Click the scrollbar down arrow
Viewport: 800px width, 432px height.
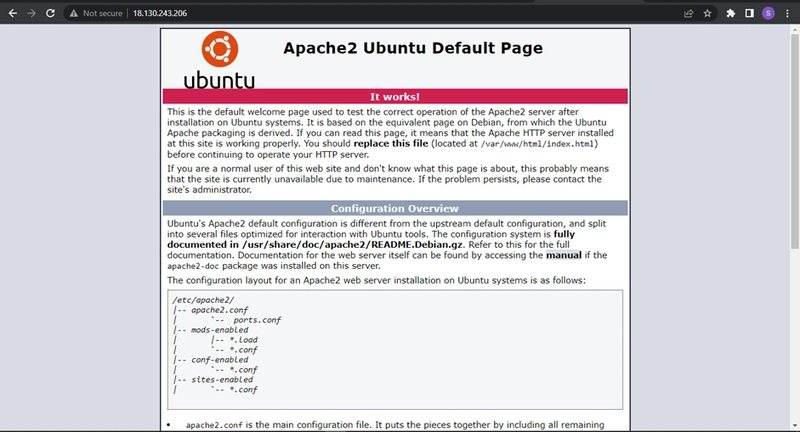coord(795,425)
